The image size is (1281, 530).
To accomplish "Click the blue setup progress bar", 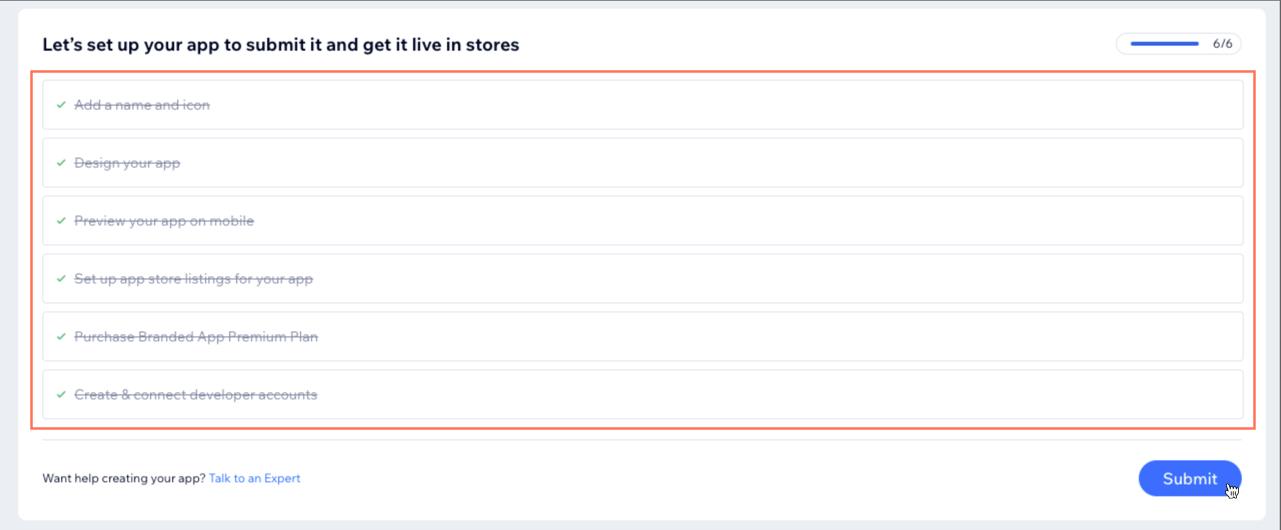I will [1164, 44].
